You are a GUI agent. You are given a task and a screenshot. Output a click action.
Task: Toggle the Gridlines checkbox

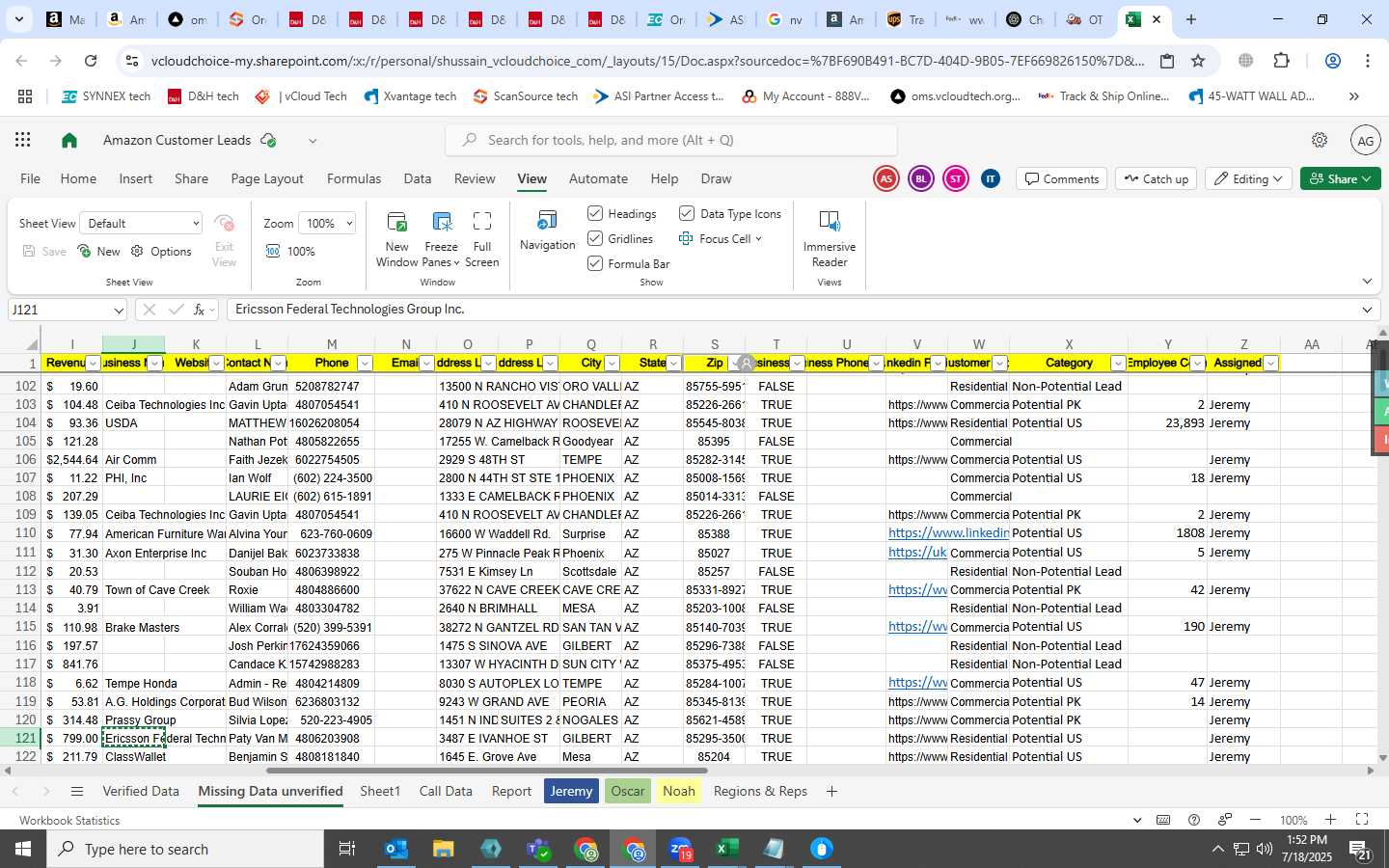pos(595,238)
